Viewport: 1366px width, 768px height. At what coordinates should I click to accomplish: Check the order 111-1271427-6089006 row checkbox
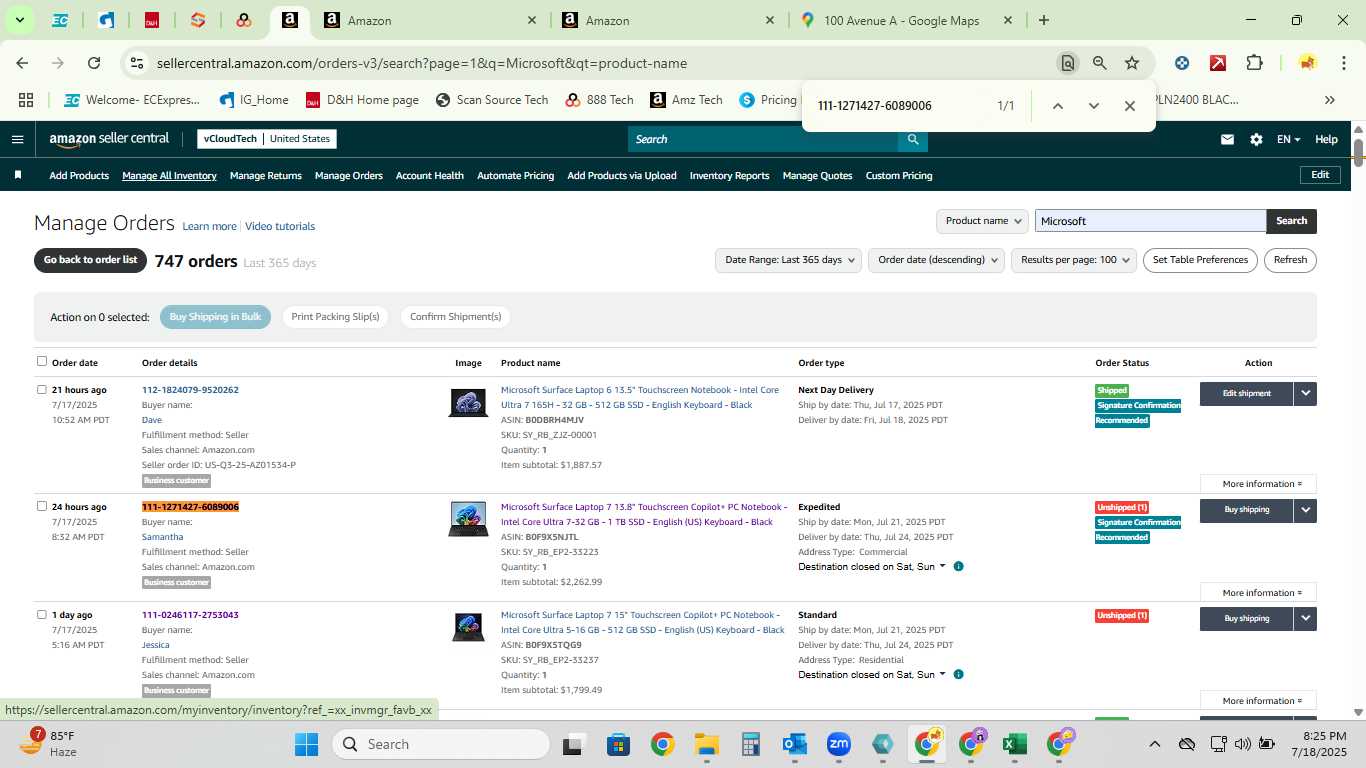pos(42,506)
